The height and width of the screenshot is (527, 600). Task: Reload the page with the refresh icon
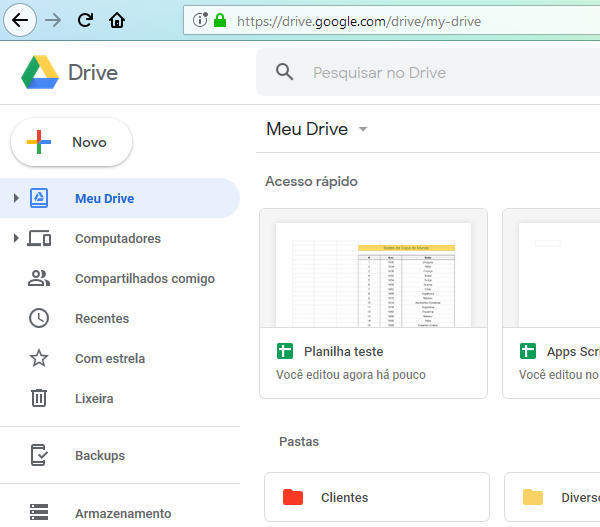click(85, 20)
